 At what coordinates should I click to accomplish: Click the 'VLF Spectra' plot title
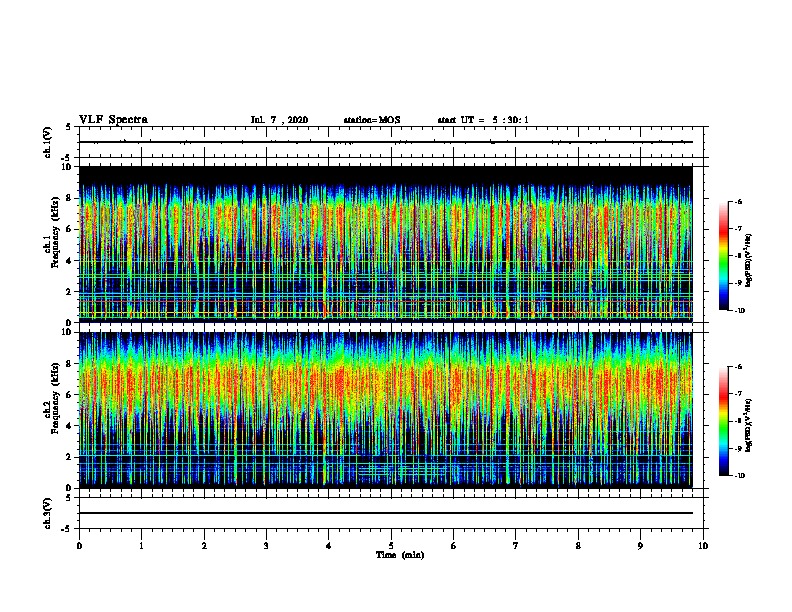pyautogui.click(x=113, y=120)
